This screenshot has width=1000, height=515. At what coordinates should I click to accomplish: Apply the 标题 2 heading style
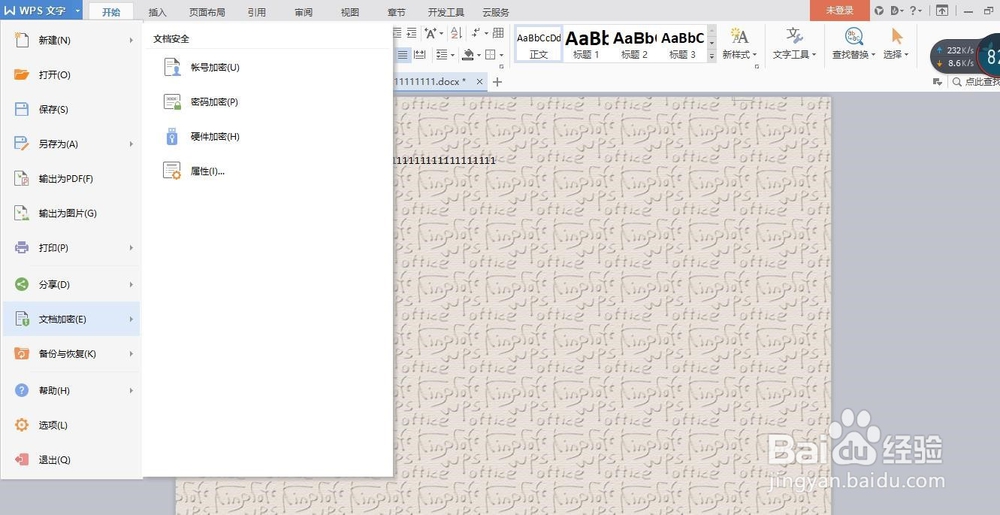point(634,43)
